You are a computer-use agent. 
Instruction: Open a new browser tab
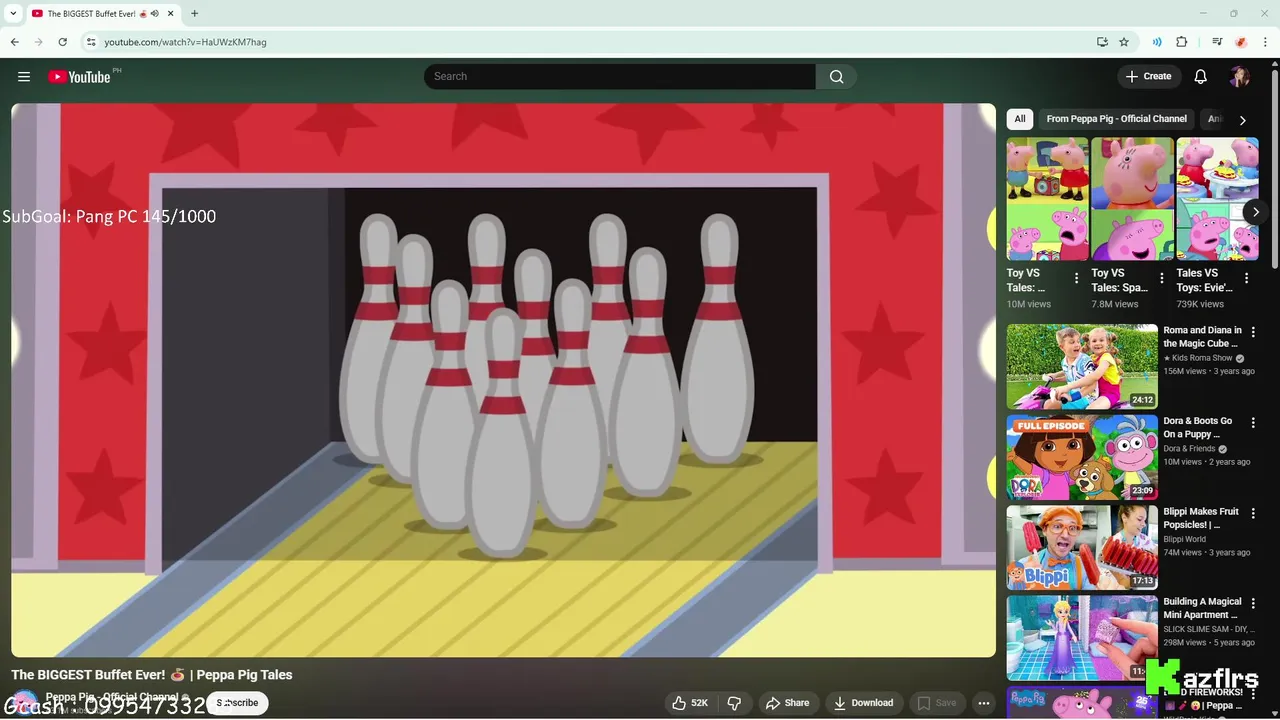pos(194,13)
